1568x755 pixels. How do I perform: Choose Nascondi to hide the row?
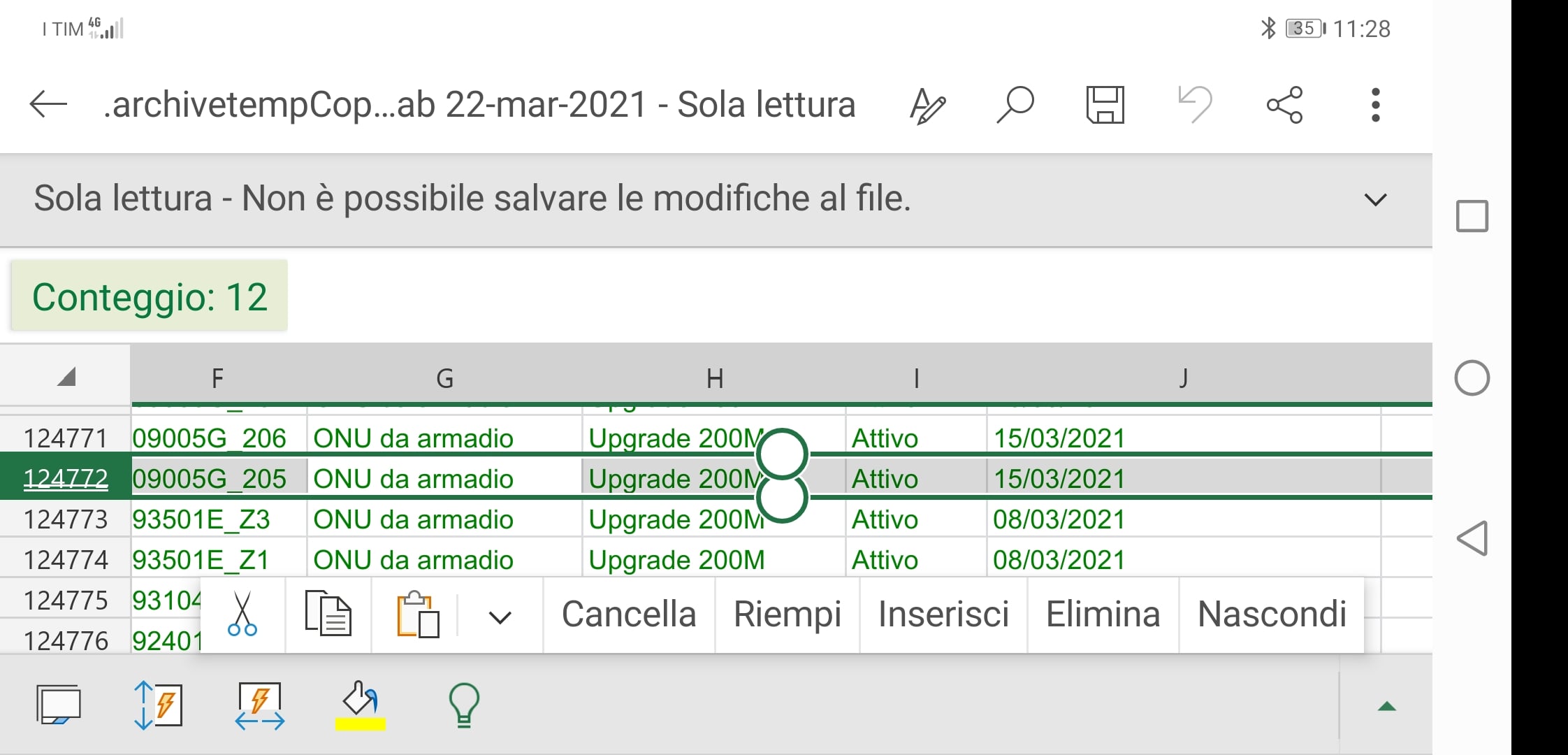click(x=1272, y=614)
